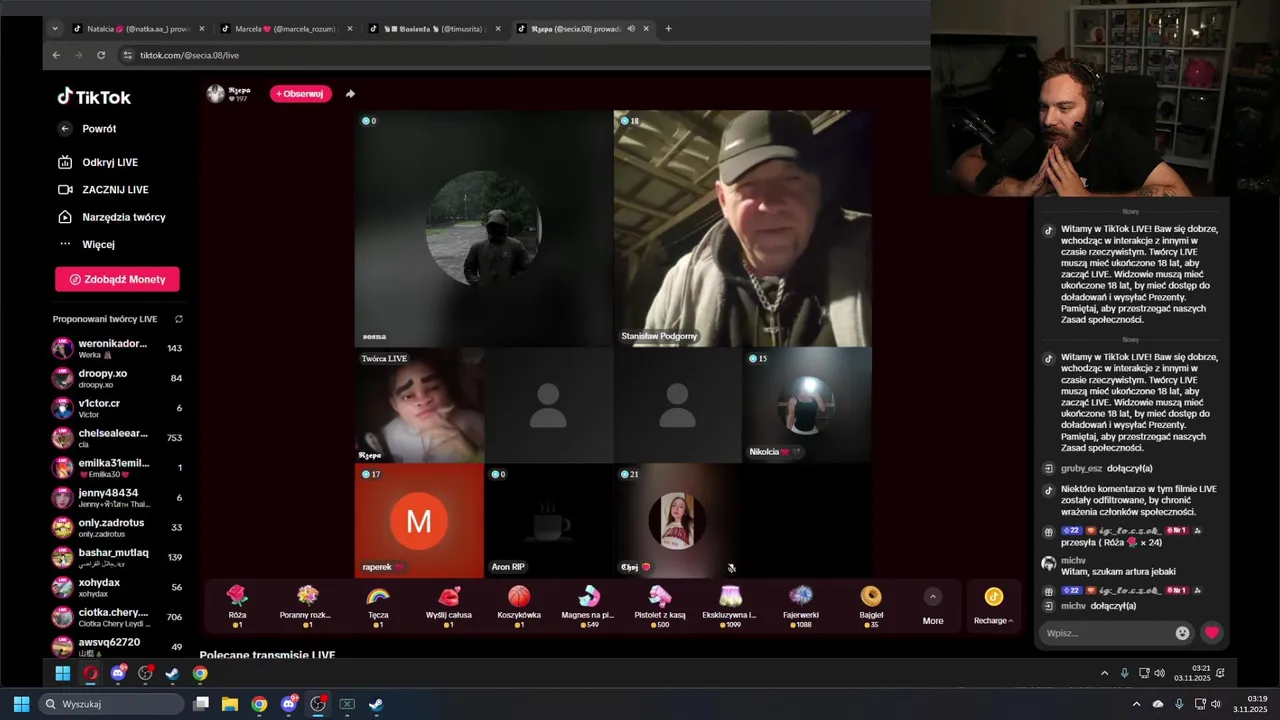Open the volume control in the system tray
The image size is (1280, 720).
click(x=1216, y=704)
